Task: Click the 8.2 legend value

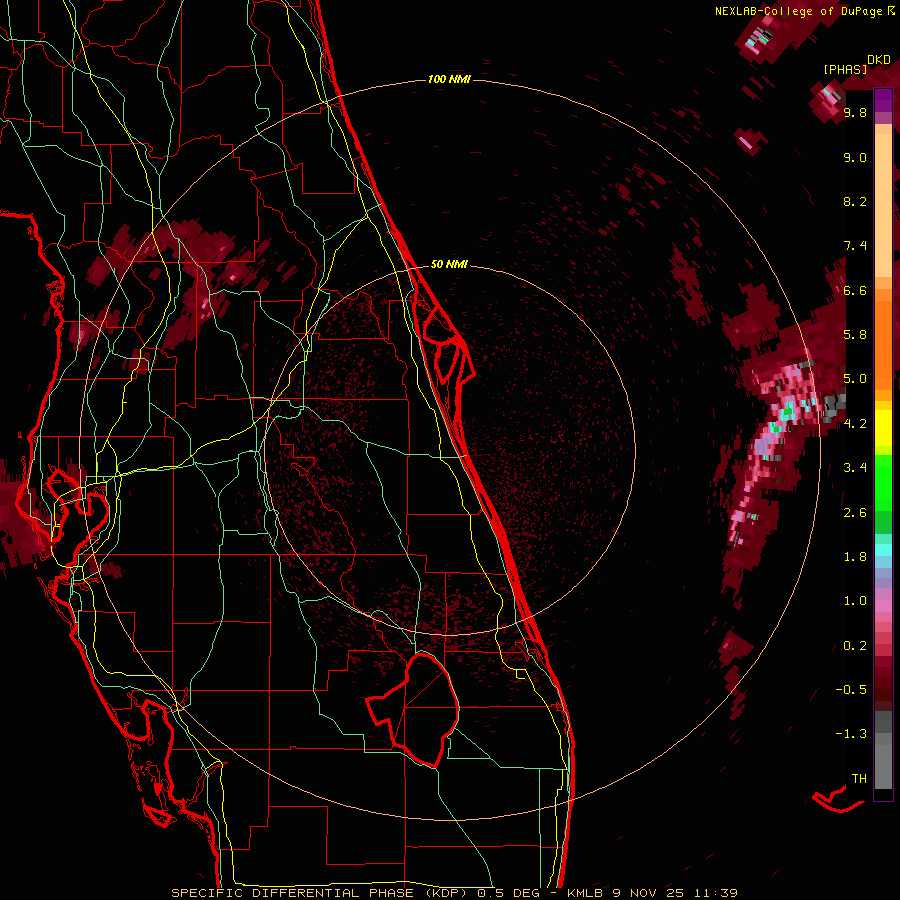Action: click(855, 201)
